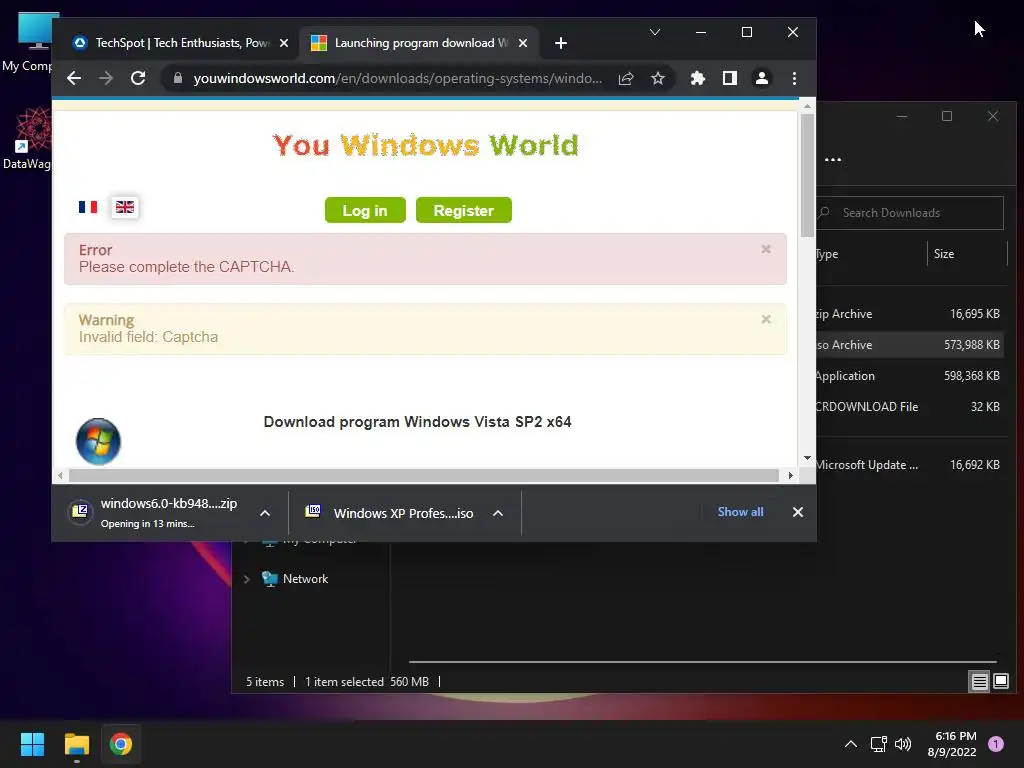Open the volume speaker tray icon

[x=903, y=744]
